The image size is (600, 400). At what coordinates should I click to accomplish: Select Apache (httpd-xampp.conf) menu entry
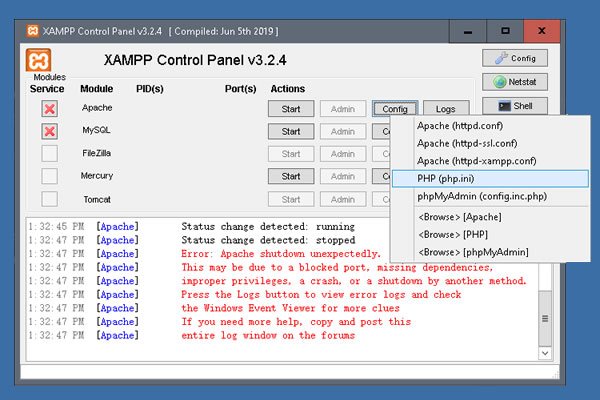490,161
